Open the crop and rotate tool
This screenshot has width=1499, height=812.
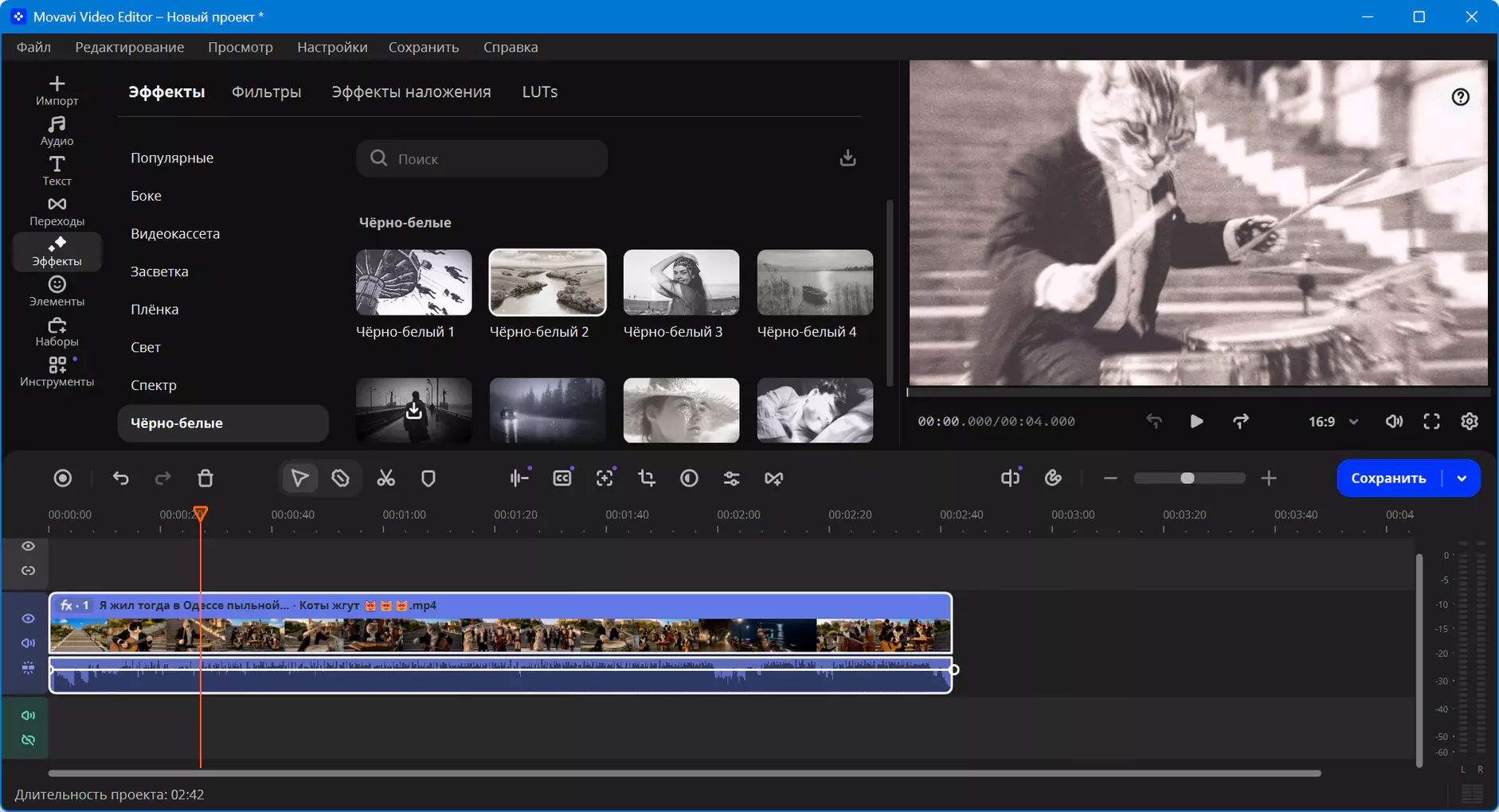(647, 478)
